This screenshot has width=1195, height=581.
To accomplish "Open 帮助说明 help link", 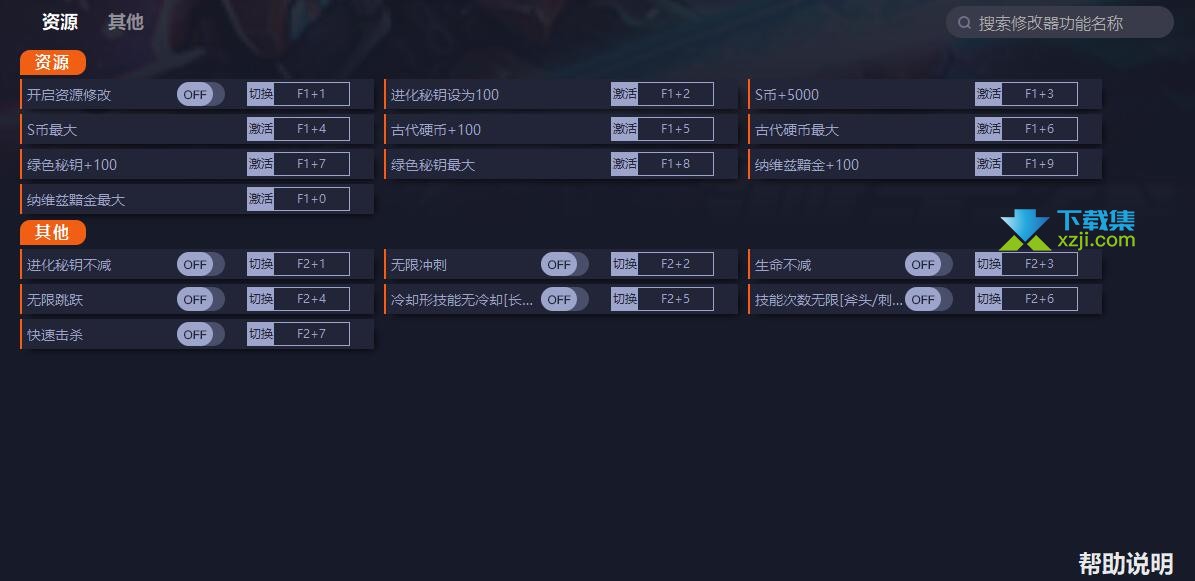I will point(1126,563).
